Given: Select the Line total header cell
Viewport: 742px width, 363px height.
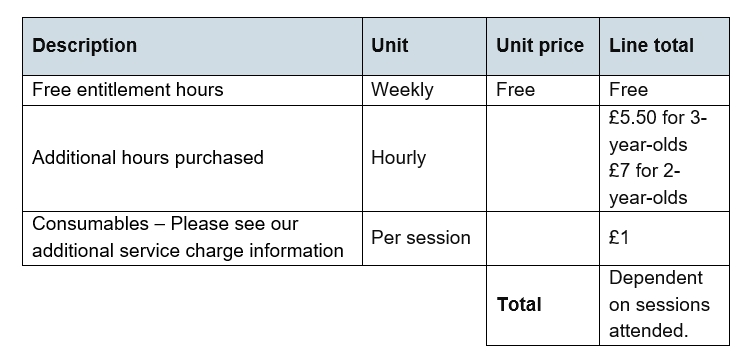Looking at the screenshot, I should click(664, 46).
